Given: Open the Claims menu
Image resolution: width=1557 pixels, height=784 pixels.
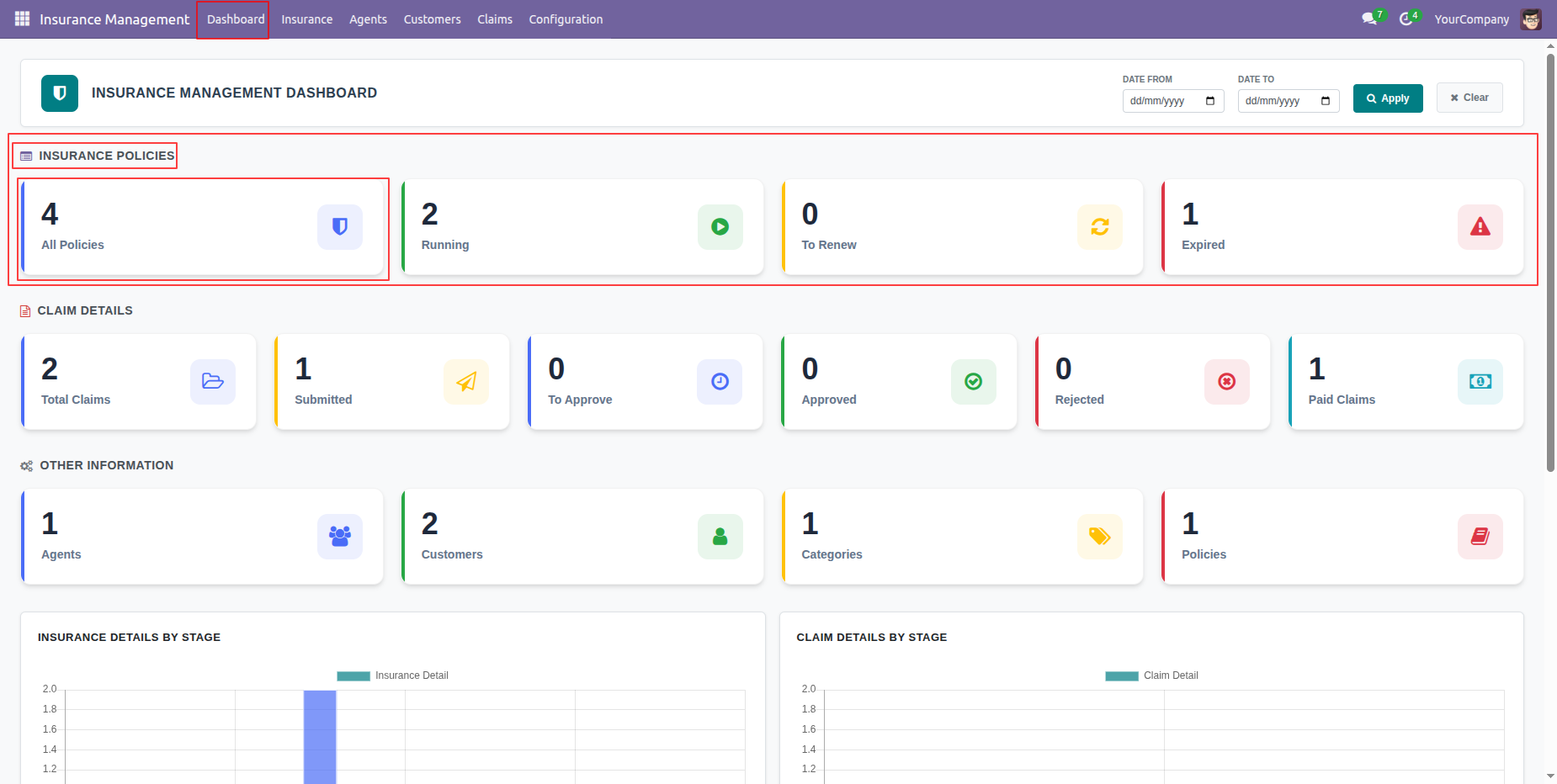Looking at the screenshot, I should [x=495, y=19].
